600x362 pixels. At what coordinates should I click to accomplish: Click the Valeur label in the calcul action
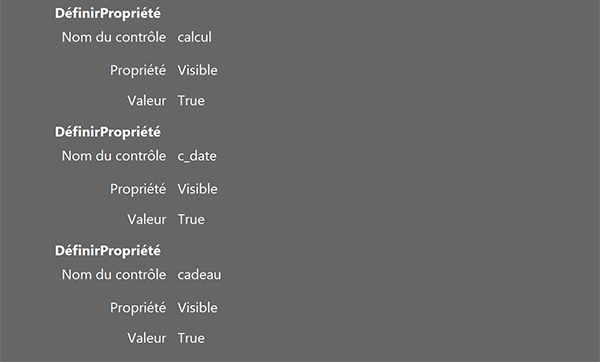click(x=147, y=101)
